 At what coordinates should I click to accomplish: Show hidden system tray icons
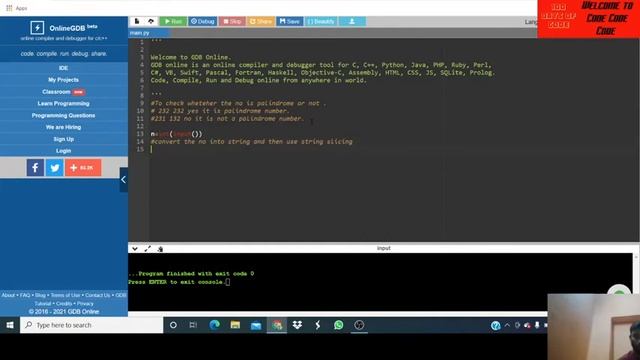click(x=507, y=325)
